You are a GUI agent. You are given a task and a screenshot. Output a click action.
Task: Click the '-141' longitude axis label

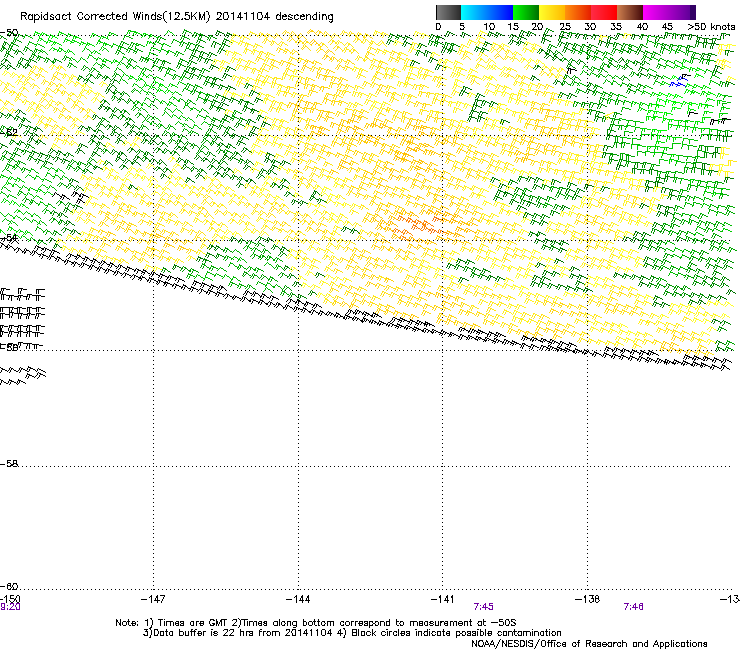click(443, 599)
